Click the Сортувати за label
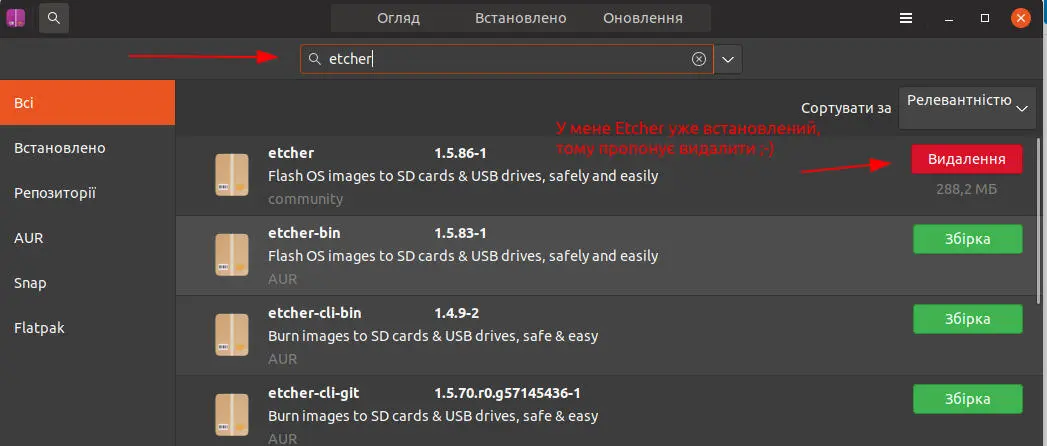1047x446 pixels. coord(846,108)
